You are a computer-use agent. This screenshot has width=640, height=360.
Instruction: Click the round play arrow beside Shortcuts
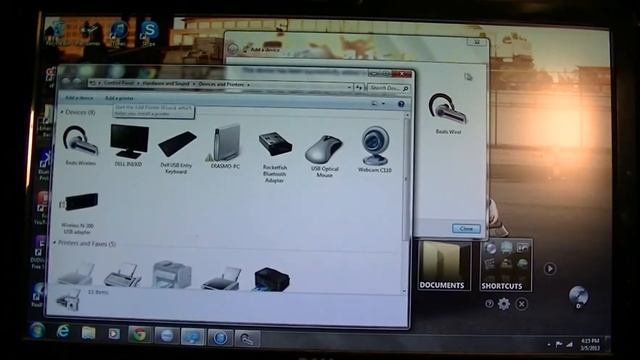(x=550, y=269)
